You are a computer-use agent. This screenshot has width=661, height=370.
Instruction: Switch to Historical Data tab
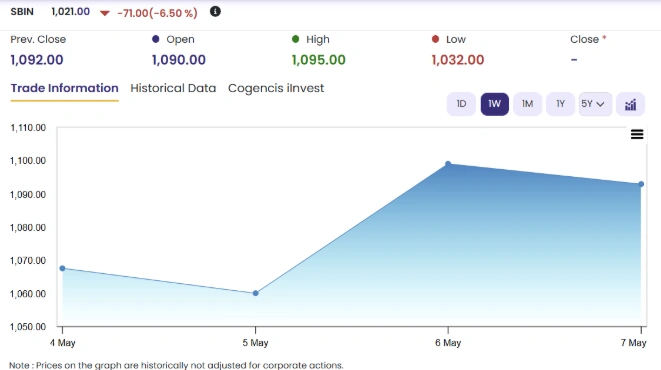tap(173, 88)
